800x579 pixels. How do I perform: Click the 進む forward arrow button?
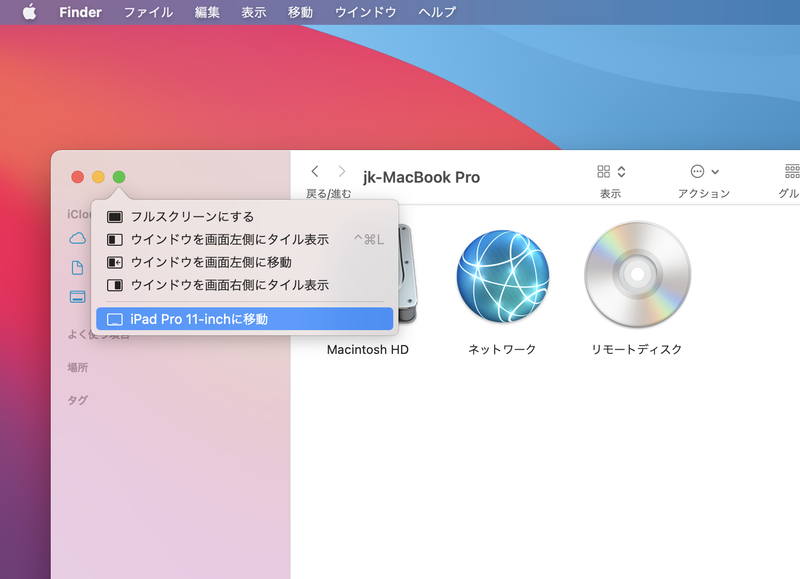pos(340,171)
